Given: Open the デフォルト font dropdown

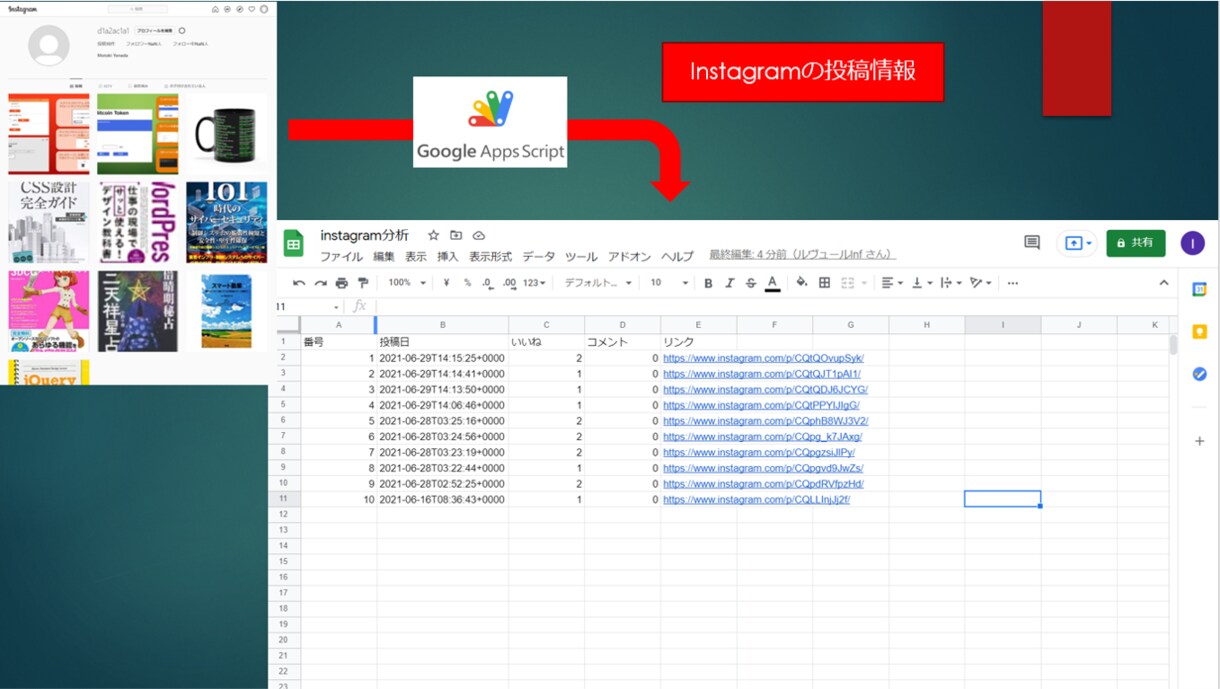Looking at the screenshot, I should (x=598, y=283).
